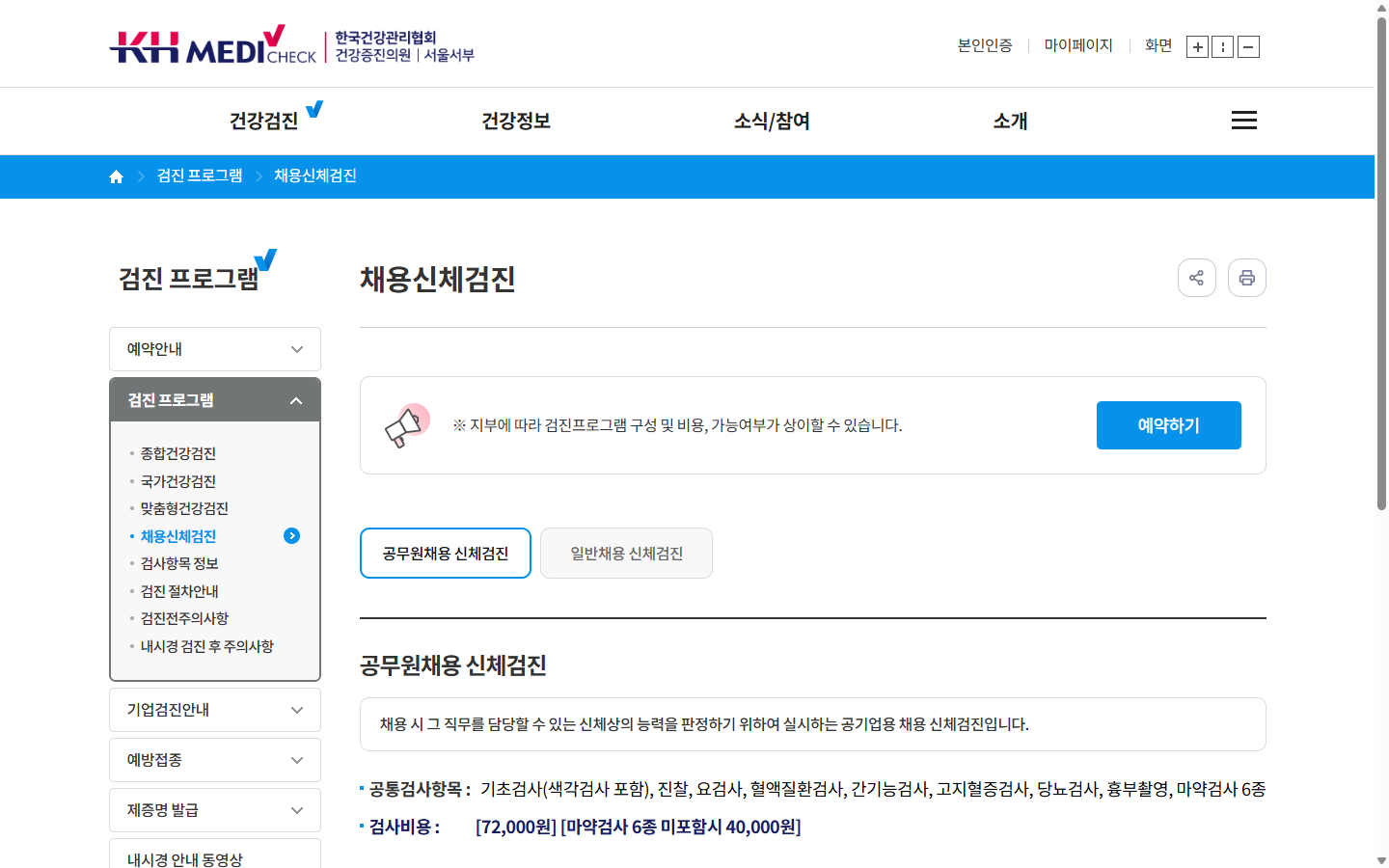Viewport: 1389px width, 868px height.
Task: Open the hamburger full menu
Action: (1244, 121)
